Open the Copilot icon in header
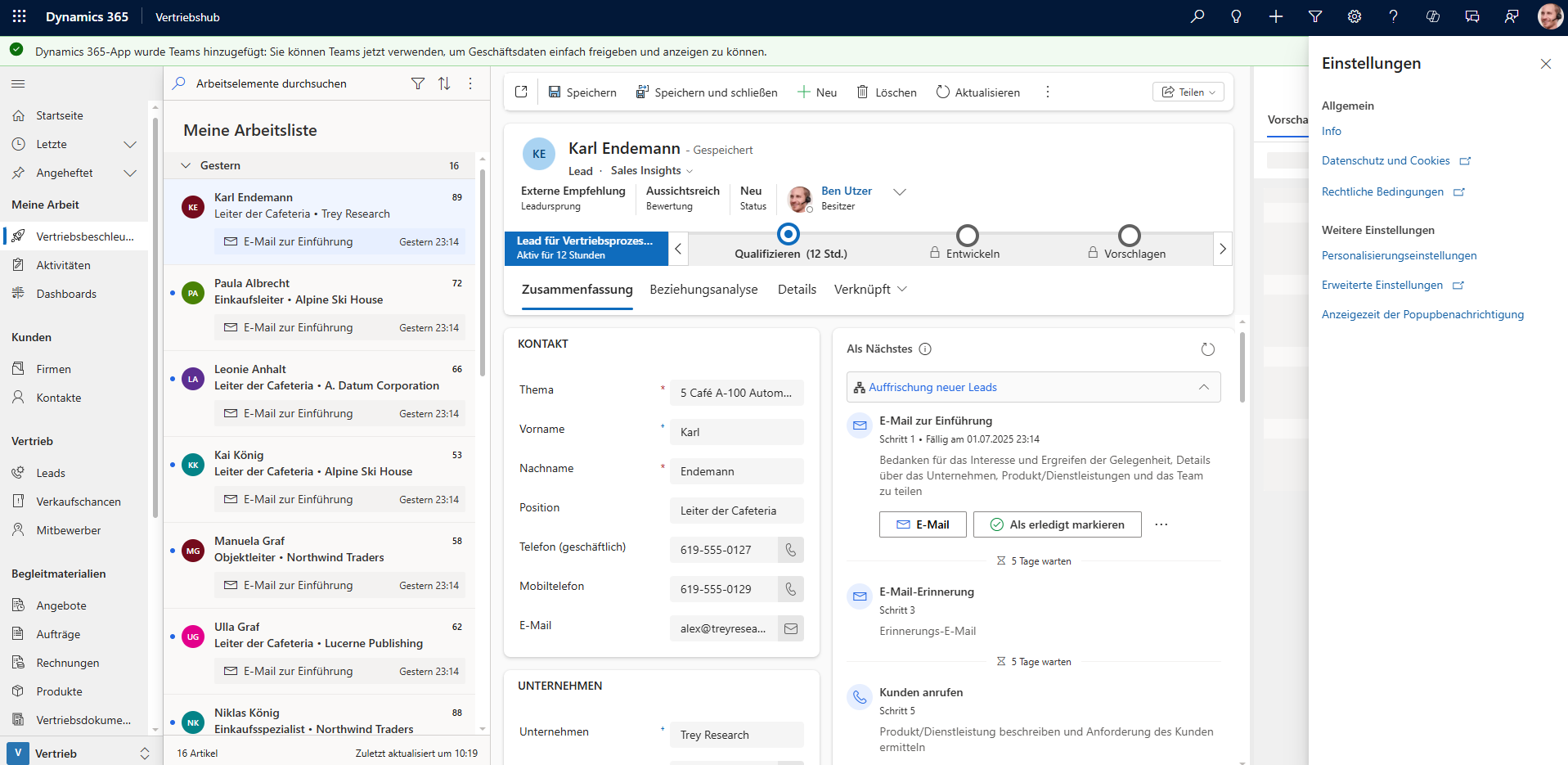1568x765 pixels. click(x=1433, y=16)
